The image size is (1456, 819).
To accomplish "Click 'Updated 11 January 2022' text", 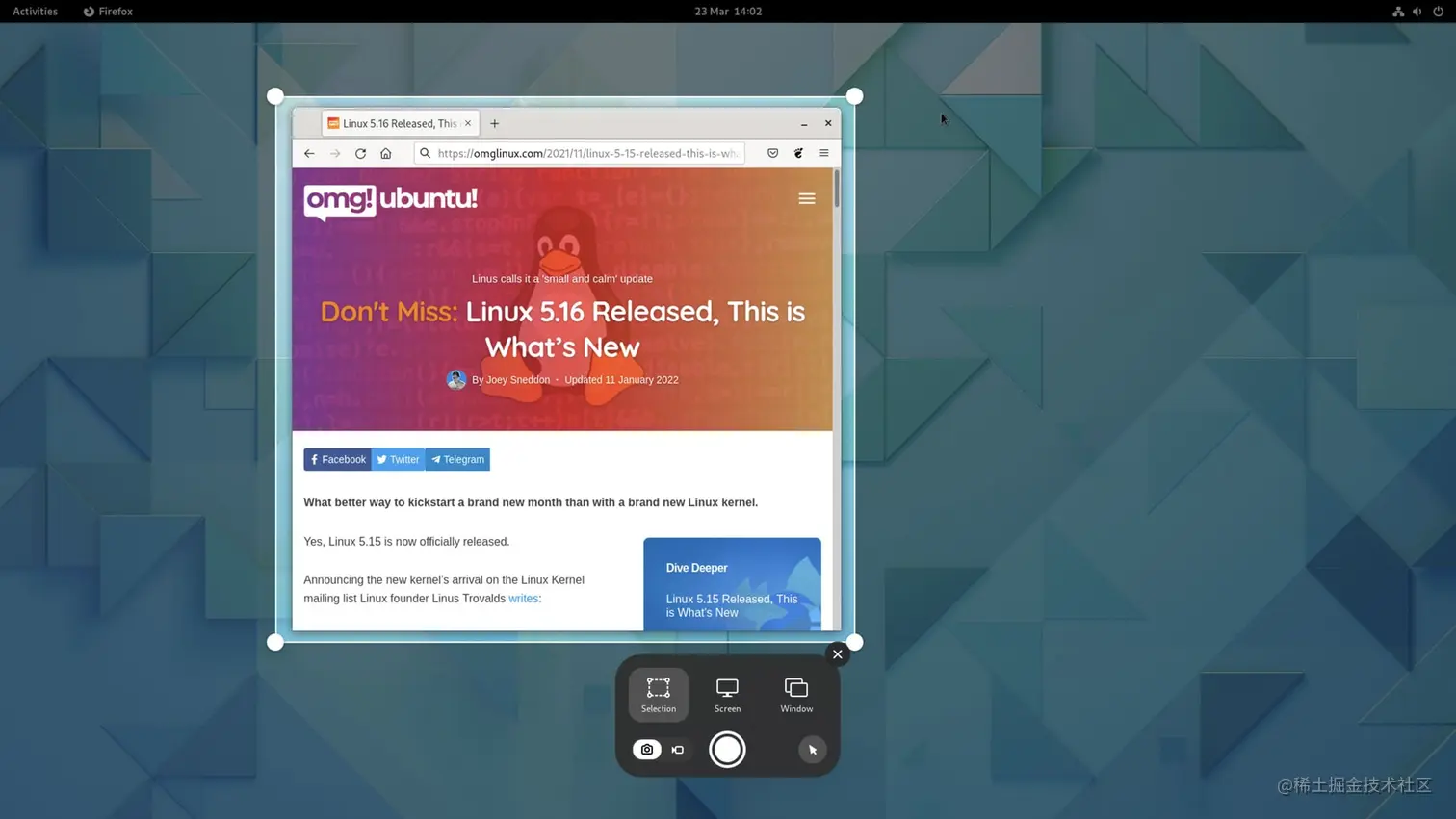I will click(x=621, y=380).
